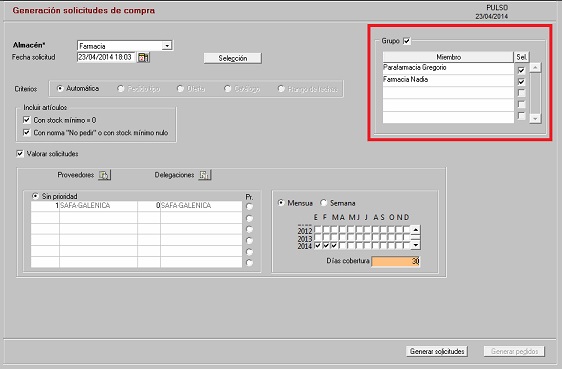The height and width of the screenshot is (369, 562).
Task: Select the Sin prioridad radio button
Action: (35, 196)
